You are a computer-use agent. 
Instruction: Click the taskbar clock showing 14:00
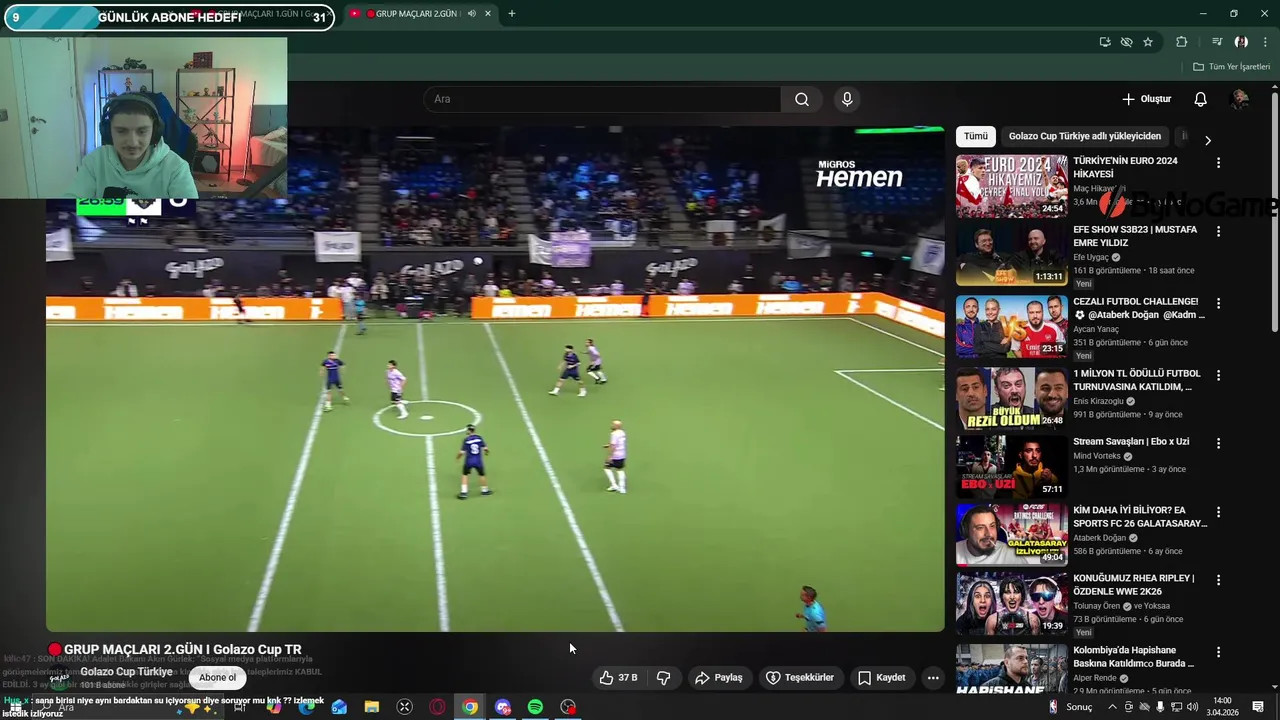tap(1222, 707)
